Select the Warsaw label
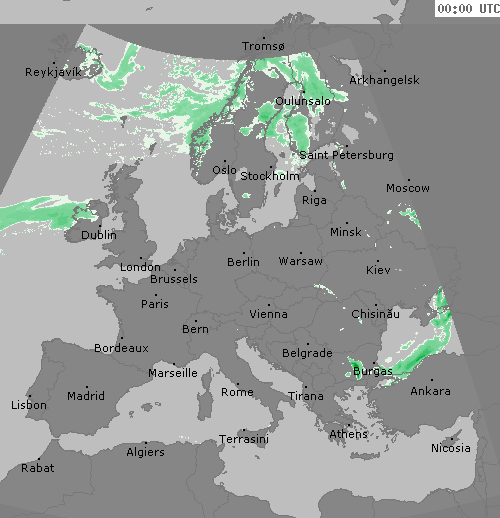Image resolution: width=500 pixels, height=518 pixels. pyautogui.click(x=301, y=261)
